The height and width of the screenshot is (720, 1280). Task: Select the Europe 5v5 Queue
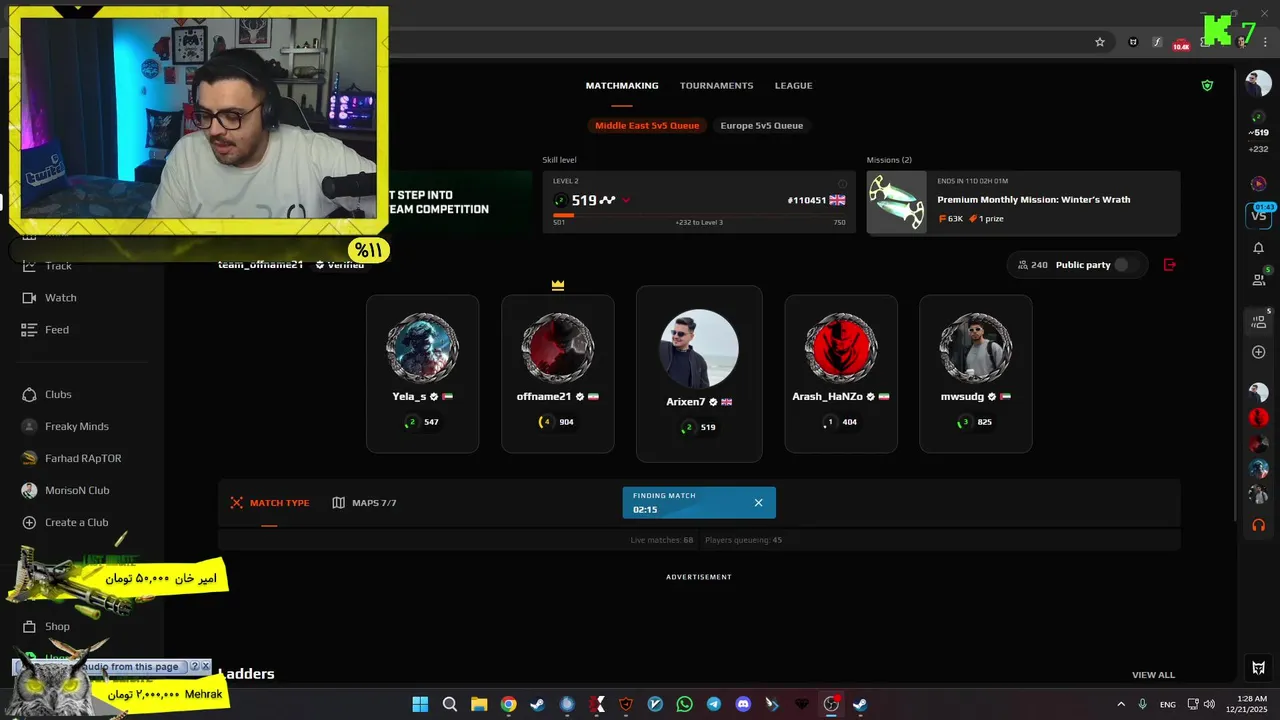click(x=762, y=126)
